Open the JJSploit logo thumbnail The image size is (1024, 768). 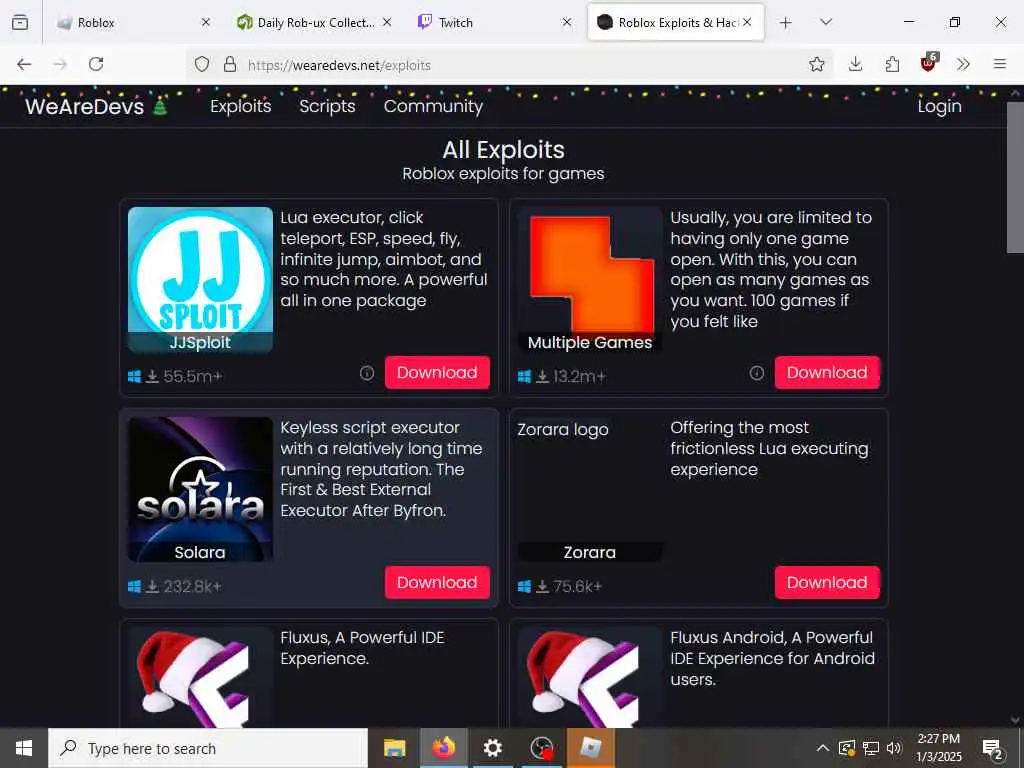(200, 280)
